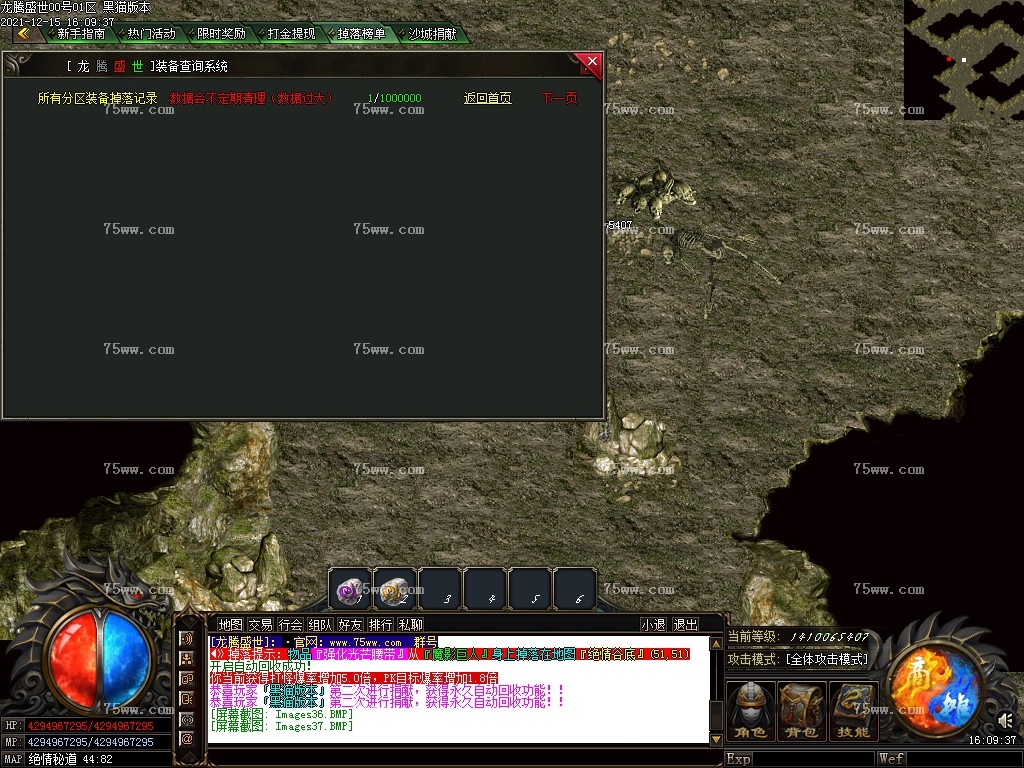Close the 装备查询系统 window
This screenshot has height=768, width=1024.
(592, 61)
